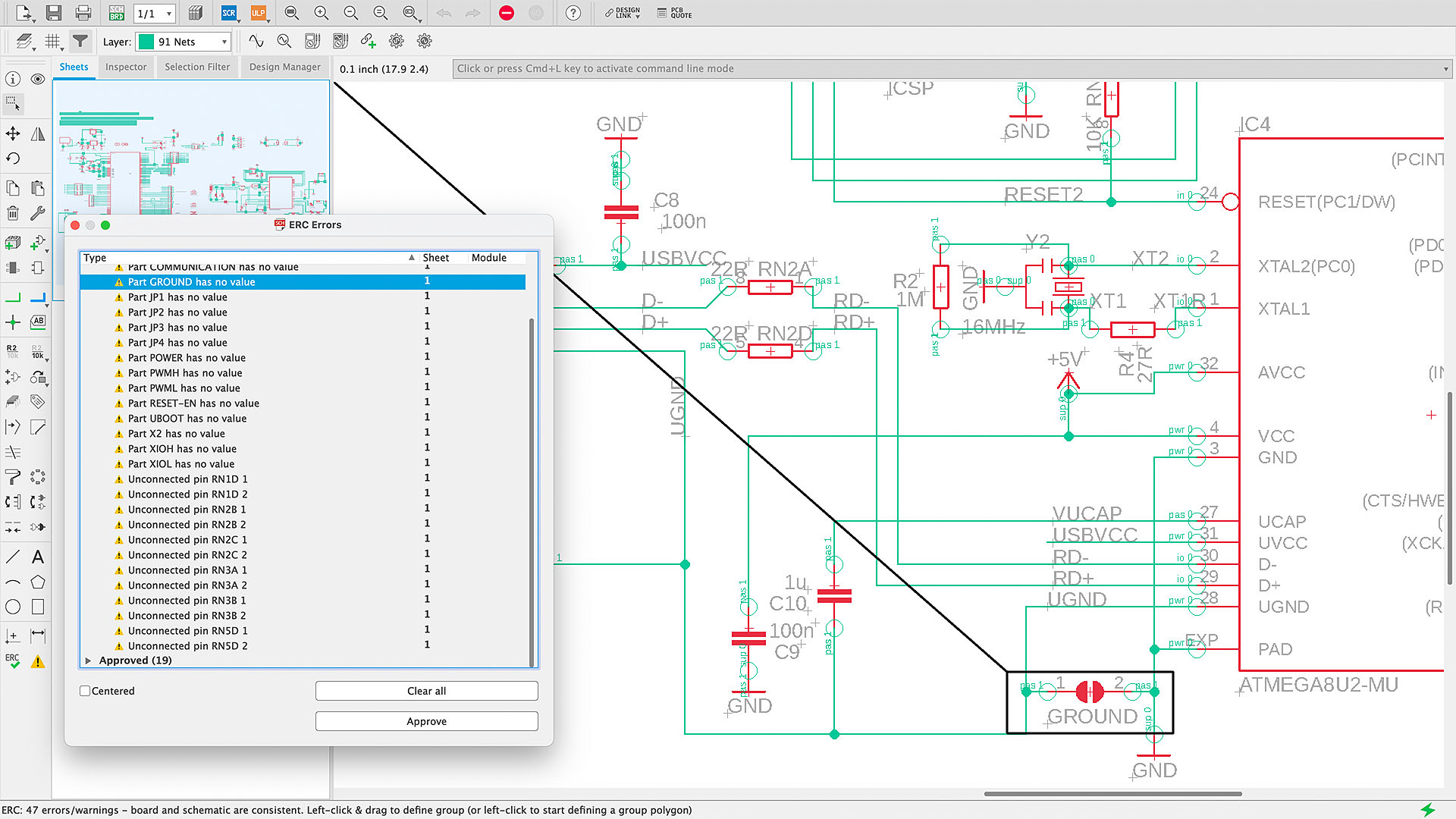Click the add link plus icon
The height and width of the screenshot is (819, 1456).
(x=368, y=41)
